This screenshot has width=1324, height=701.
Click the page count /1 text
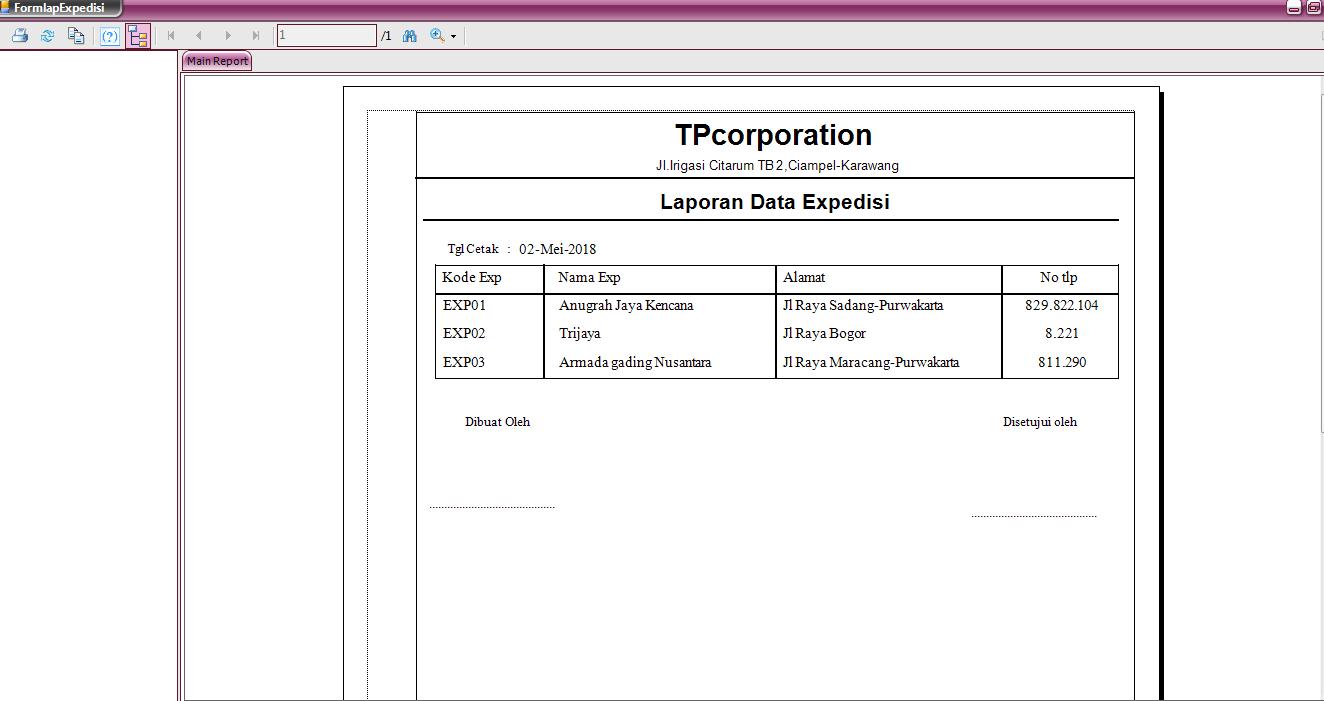tap(386, 36)
